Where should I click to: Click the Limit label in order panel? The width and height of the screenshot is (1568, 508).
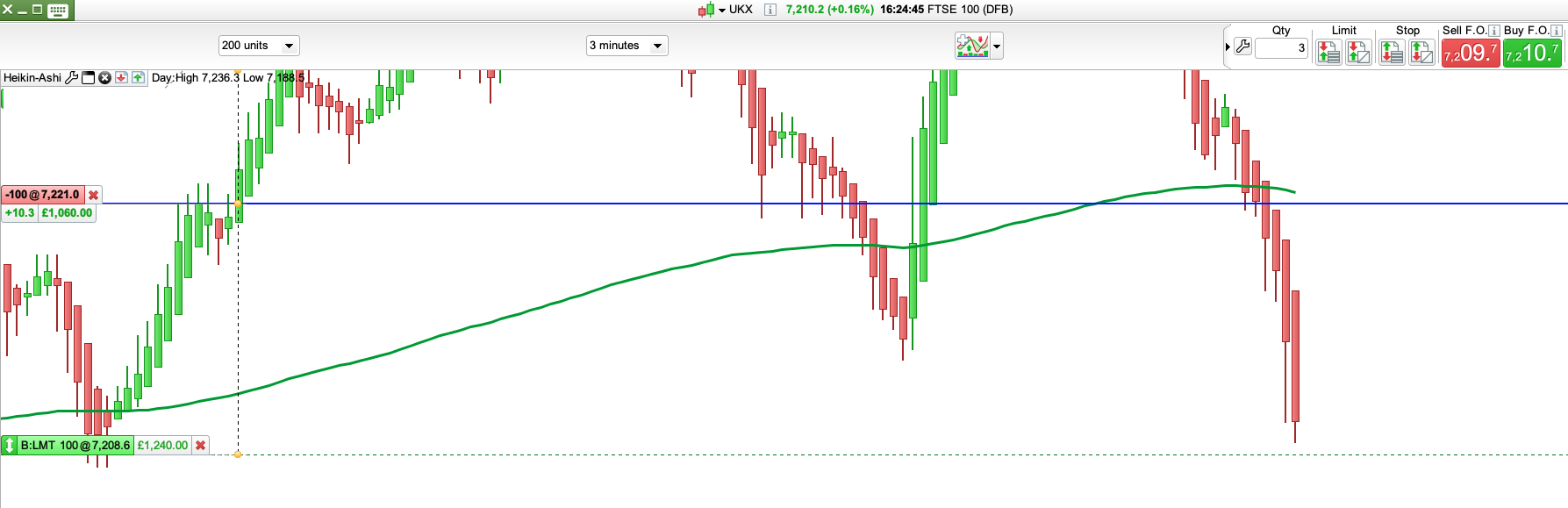pyautogui.click(x=1343, y=31)
